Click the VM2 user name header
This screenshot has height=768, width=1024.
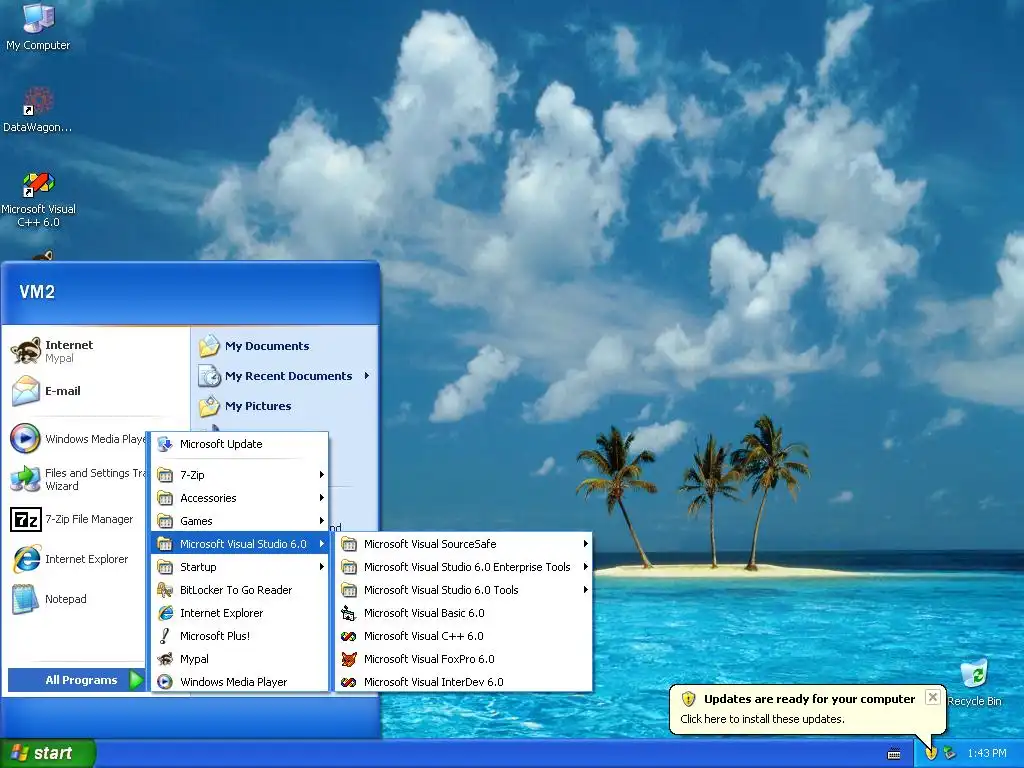(37, 291)
